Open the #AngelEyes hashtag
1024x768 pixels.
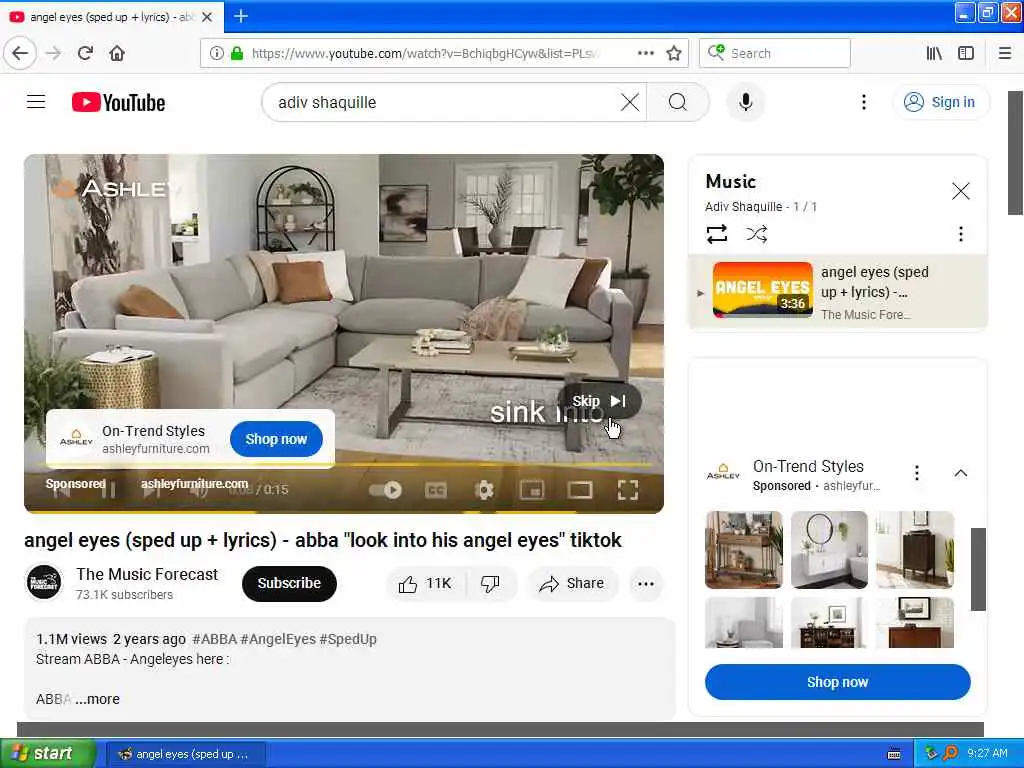tap(278, 639)
